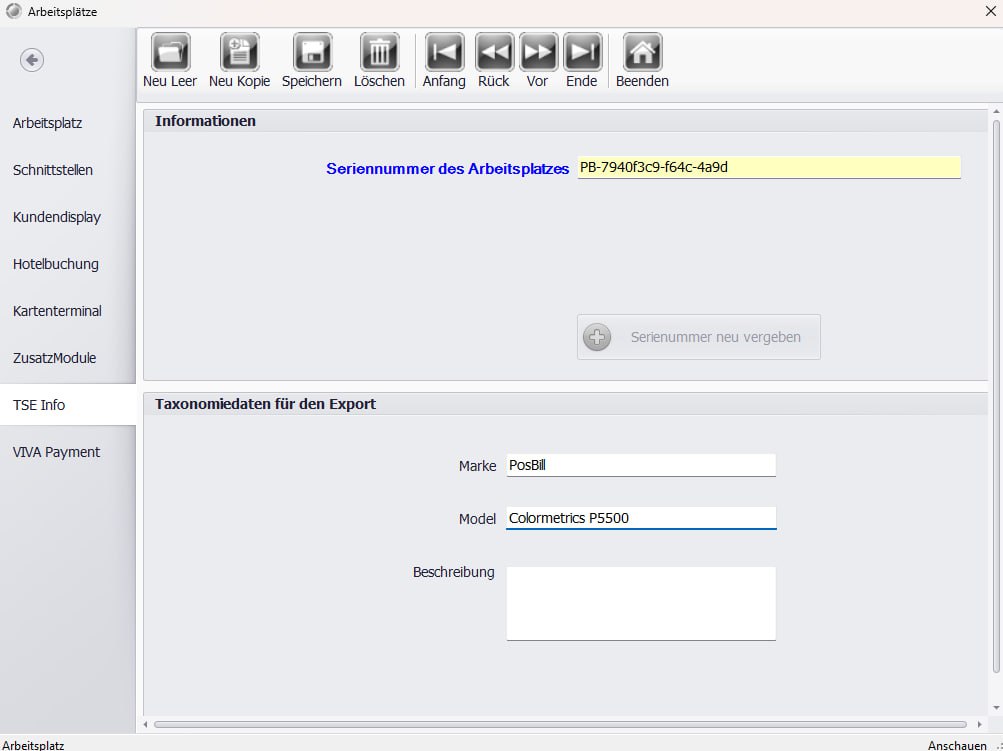Go to the Kartenterminal tab
Viewport: 1003px width, 751px height.
57,311
